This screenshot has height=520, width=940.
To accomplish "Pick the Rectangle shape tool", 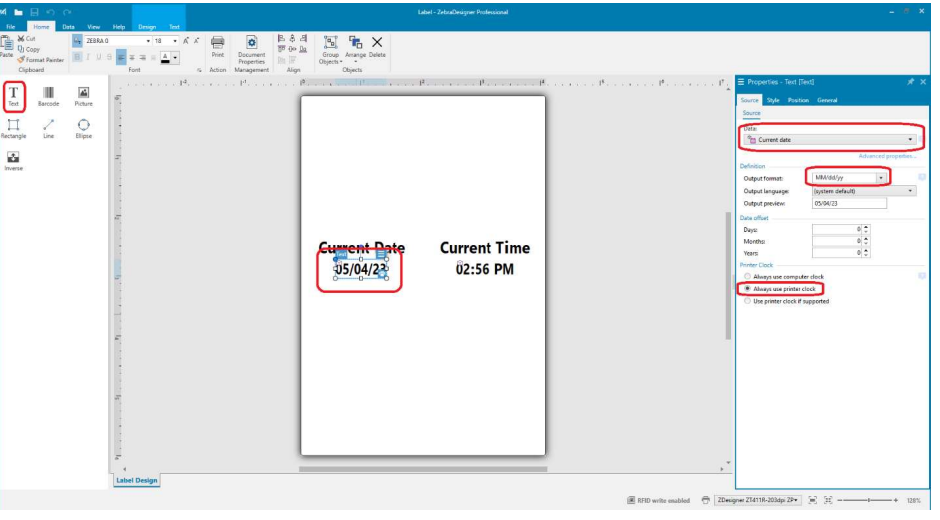I will tap(14, 128).
